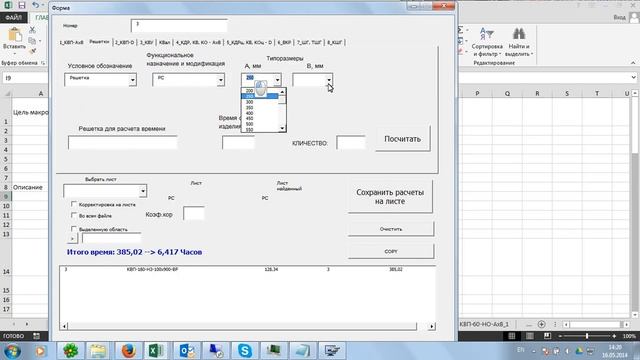Click the Undo arrow in Excel title bar
This screenshot has height=360, width=640.
(36, 5)
